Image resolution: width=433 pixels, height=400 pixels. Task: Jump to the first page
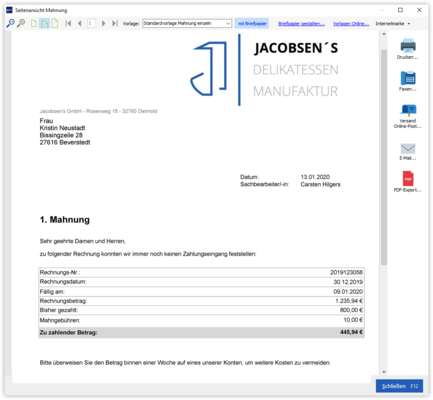68,23
